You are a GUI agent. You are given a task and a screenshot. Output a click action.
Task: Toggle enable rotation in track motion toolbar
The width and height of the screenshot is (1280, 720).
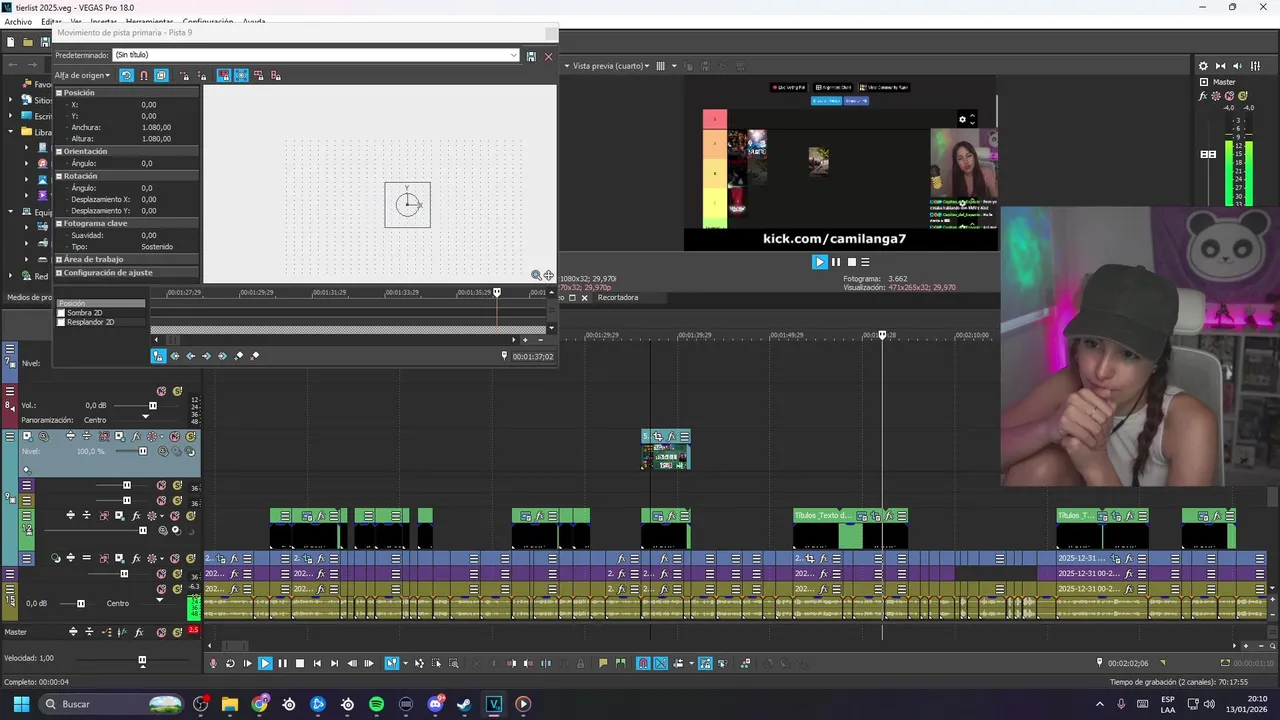pos(126,75)
